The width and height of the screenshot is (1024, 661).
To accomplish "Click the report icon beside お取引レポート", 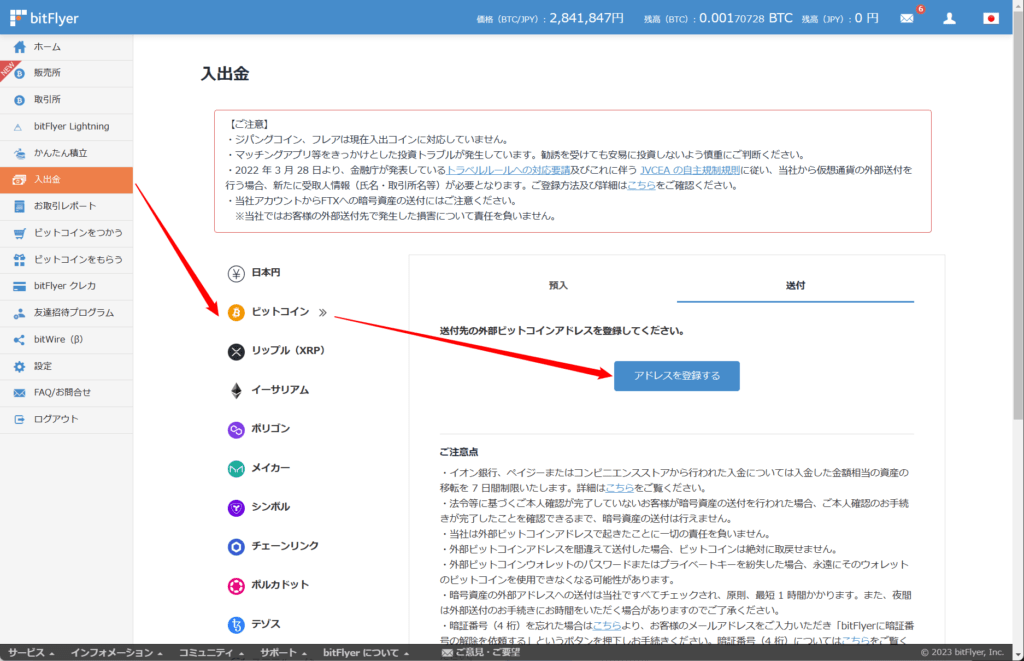I will tap(20, 206).
